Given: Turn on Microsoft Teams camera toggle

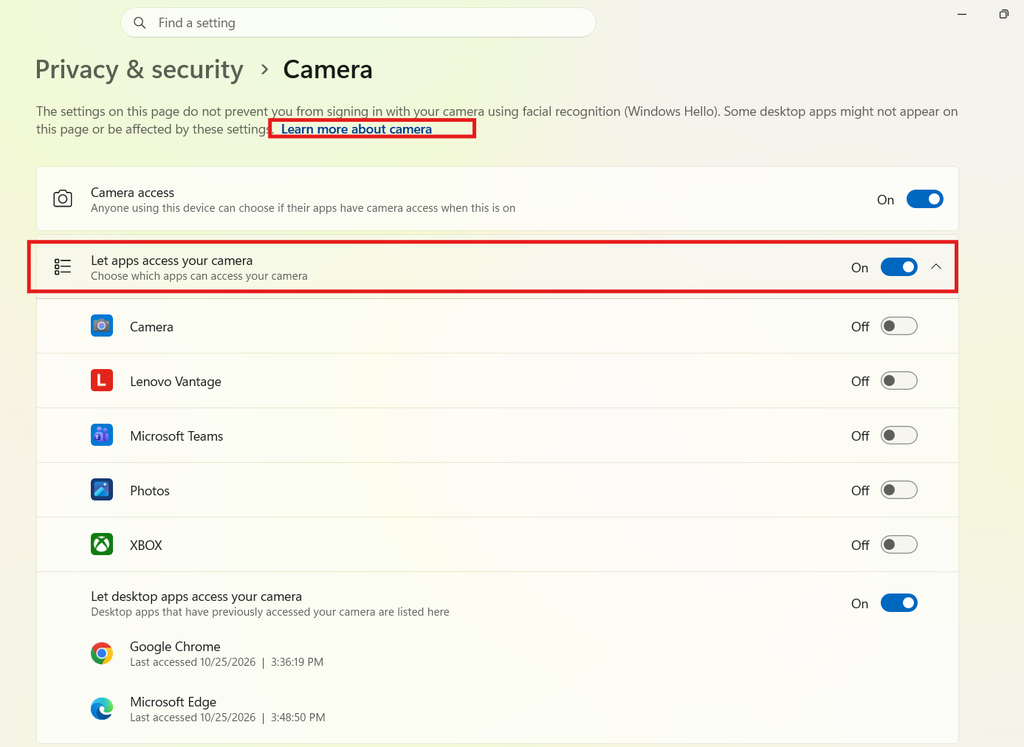Looking at the screenshot, I should pos(899,436).
